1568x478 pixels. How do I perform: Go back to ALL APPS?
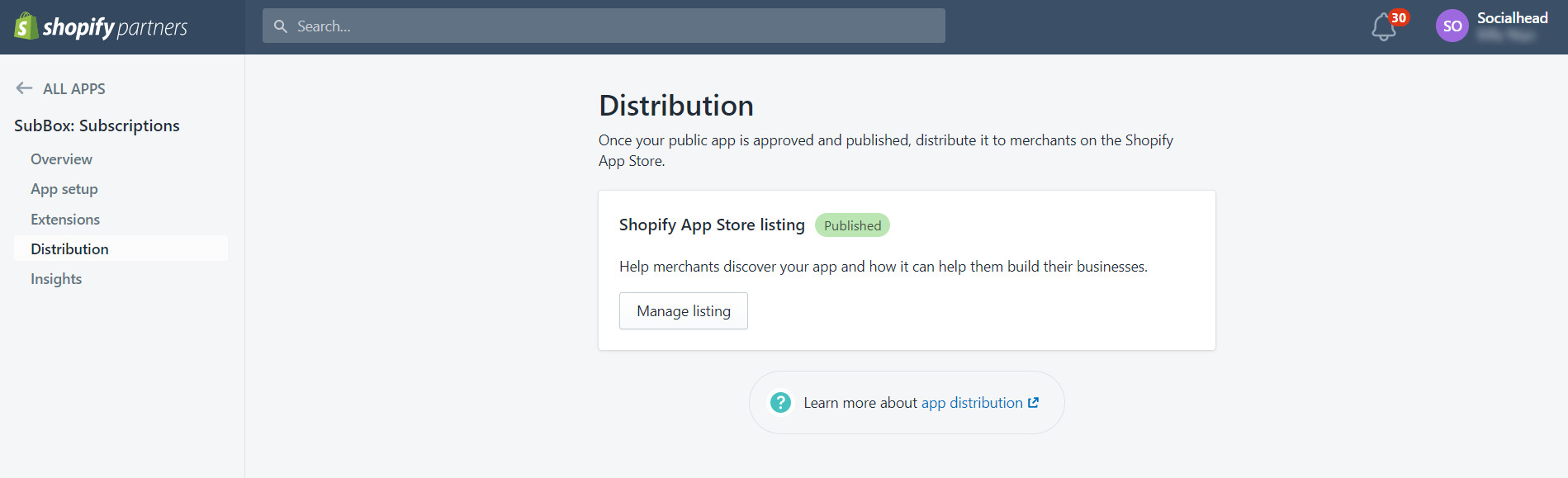(74, 88)
